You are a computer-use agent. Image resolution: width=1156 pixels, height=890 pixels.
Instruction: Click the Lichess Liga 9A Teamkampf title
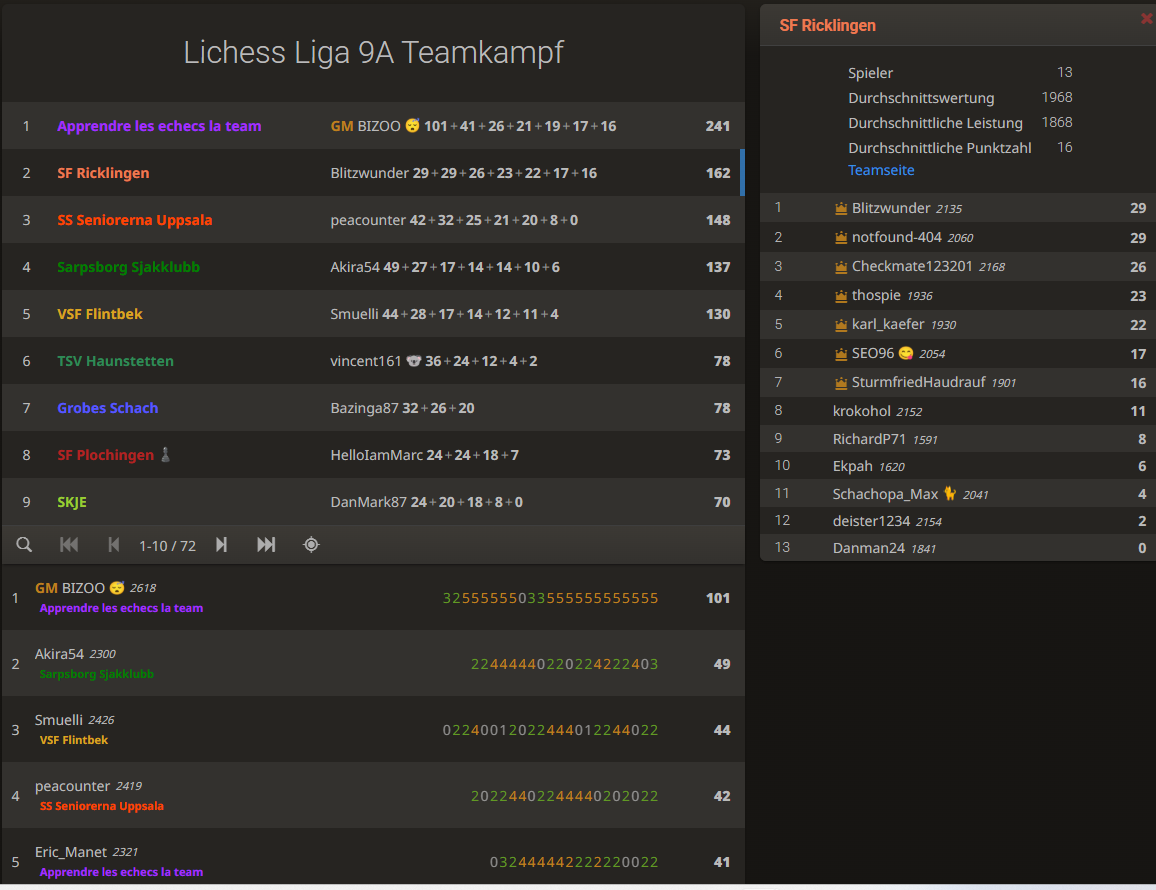(373, 52)
